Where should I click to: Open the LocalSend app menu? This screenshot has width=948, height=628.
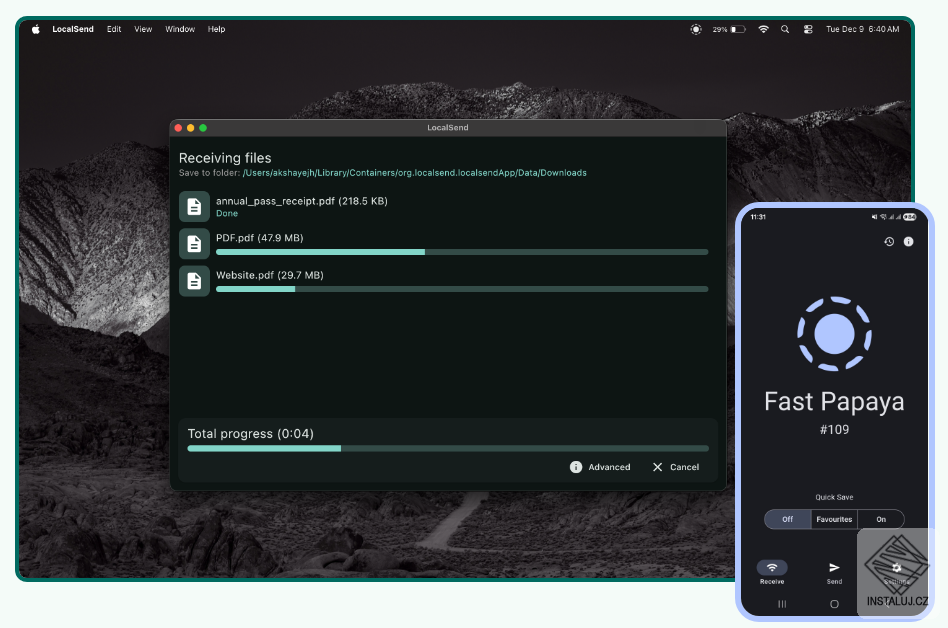tap(73, 29)
